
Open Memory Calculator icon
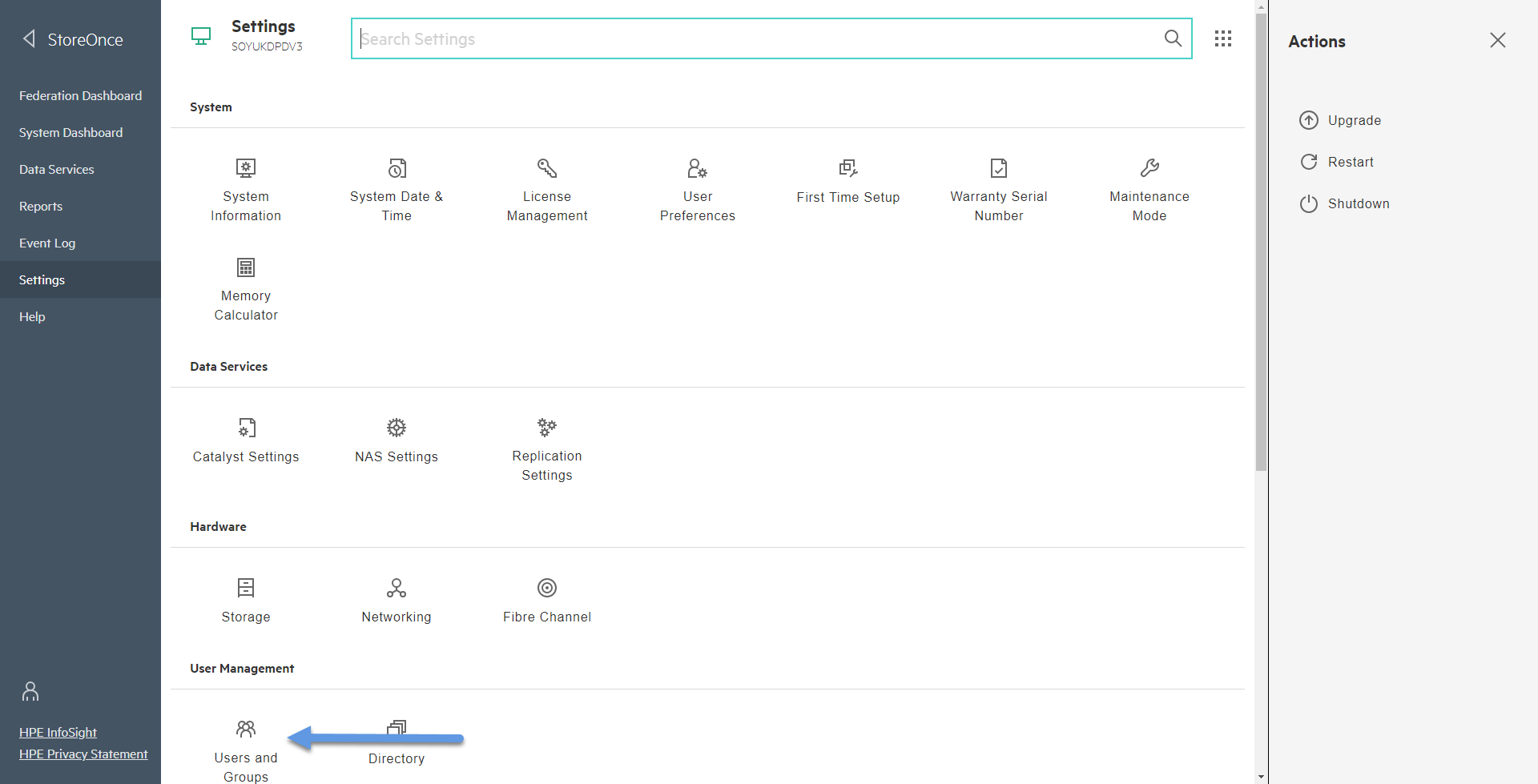(246, 267)
